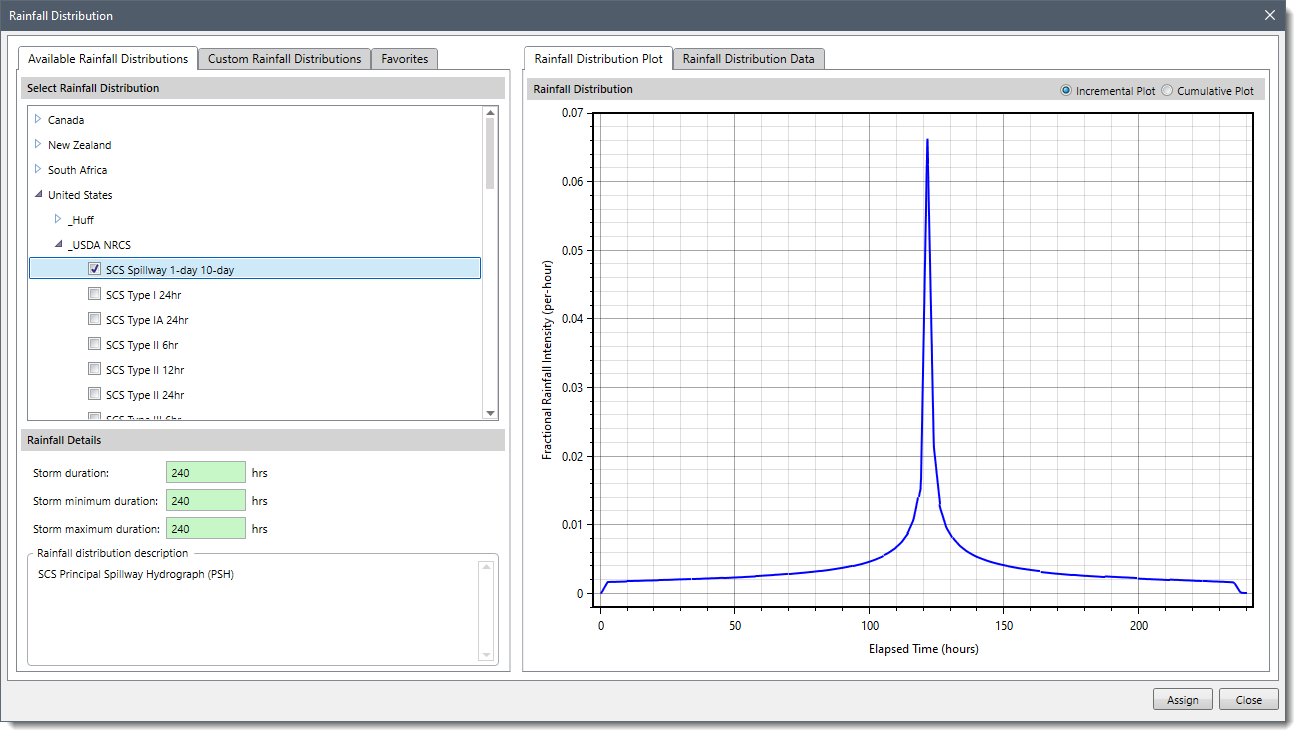This screenshot has height=737, width=1301.
Task: Expand the South Africa tree node
Action: (x=37, y=169)
